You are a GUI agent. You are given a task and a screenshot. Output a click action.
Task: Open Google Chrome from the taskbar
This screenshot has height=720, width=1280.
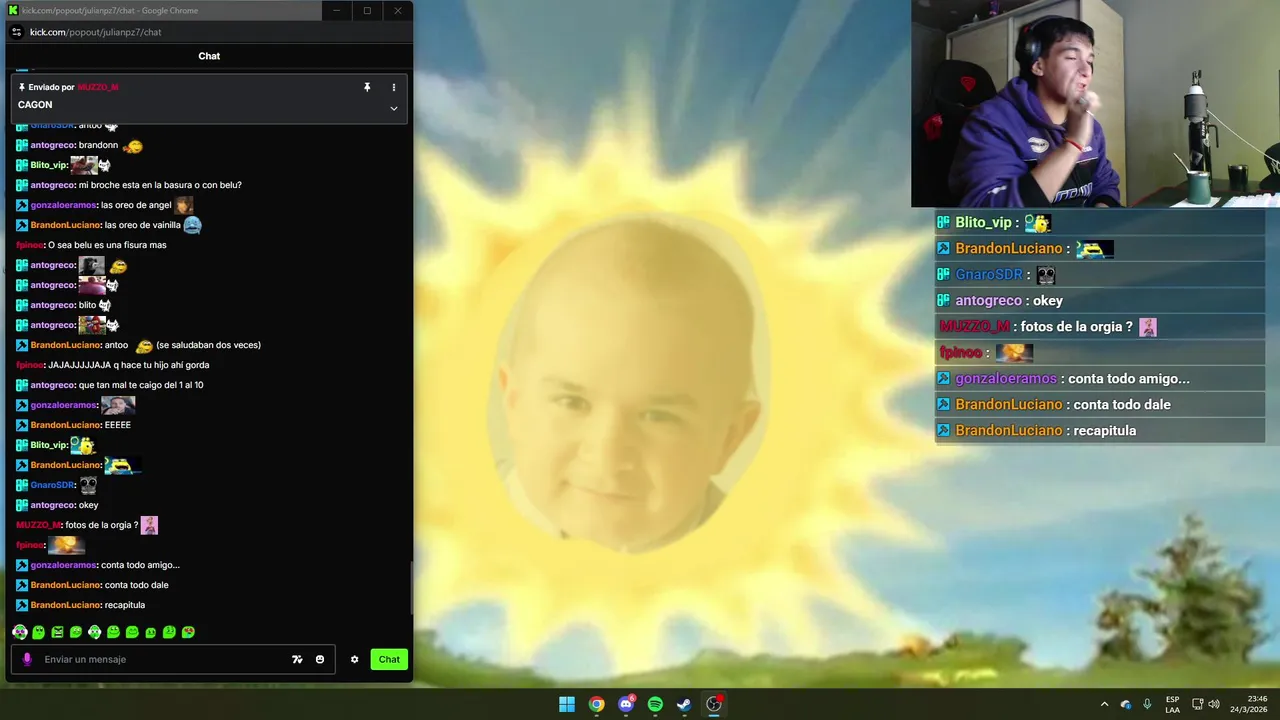tap(596, 704)
